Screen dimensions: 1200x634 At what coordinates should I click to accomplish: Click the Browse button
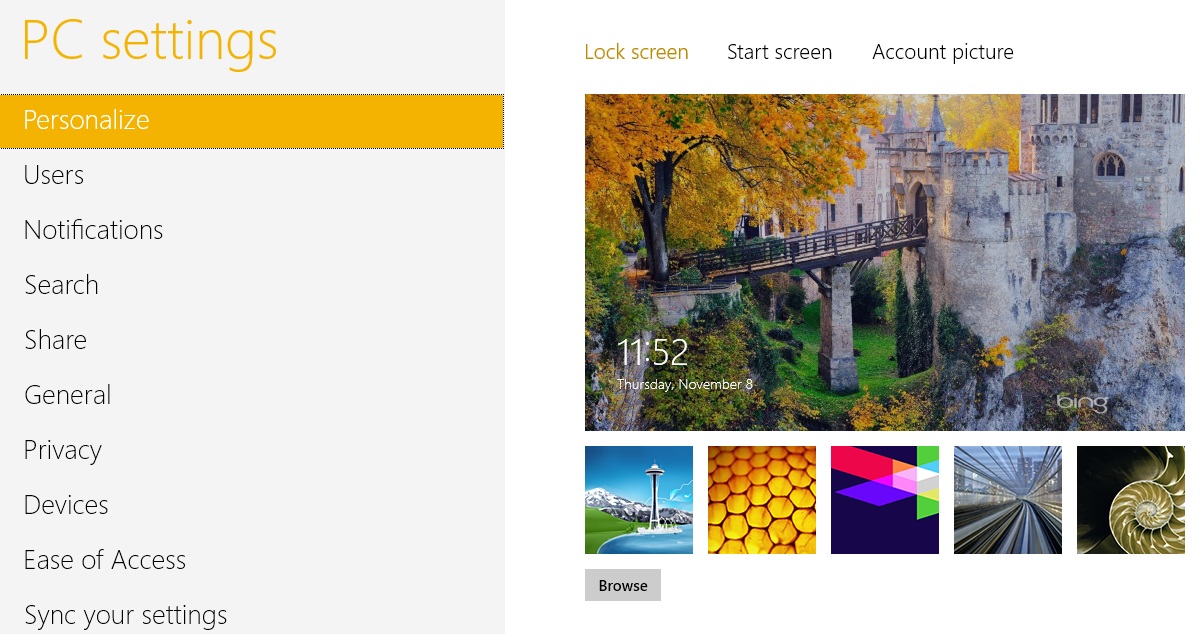(622, 585)
